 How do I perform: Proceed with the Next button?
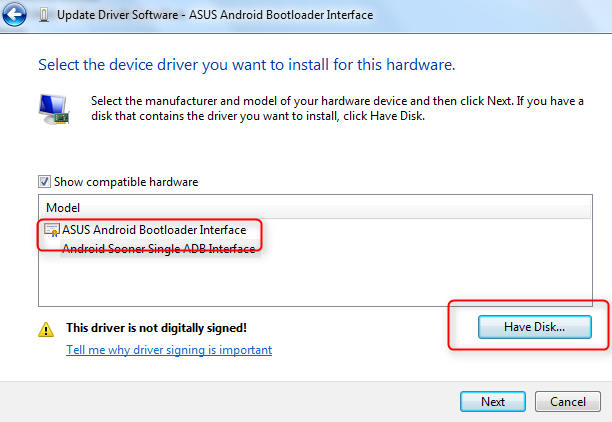493,402
